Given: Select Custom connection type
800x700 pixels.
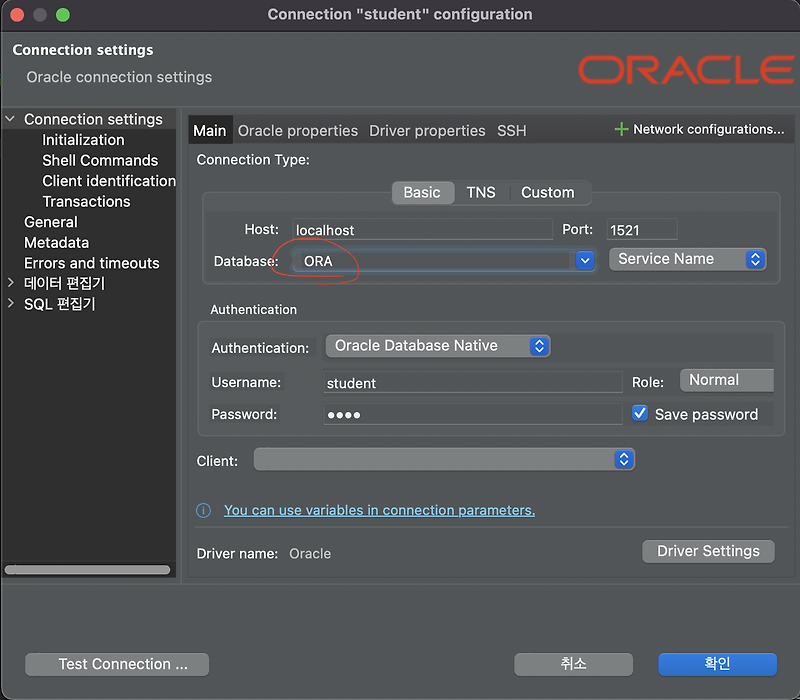Looking at the screenshot, I should 547,193.
